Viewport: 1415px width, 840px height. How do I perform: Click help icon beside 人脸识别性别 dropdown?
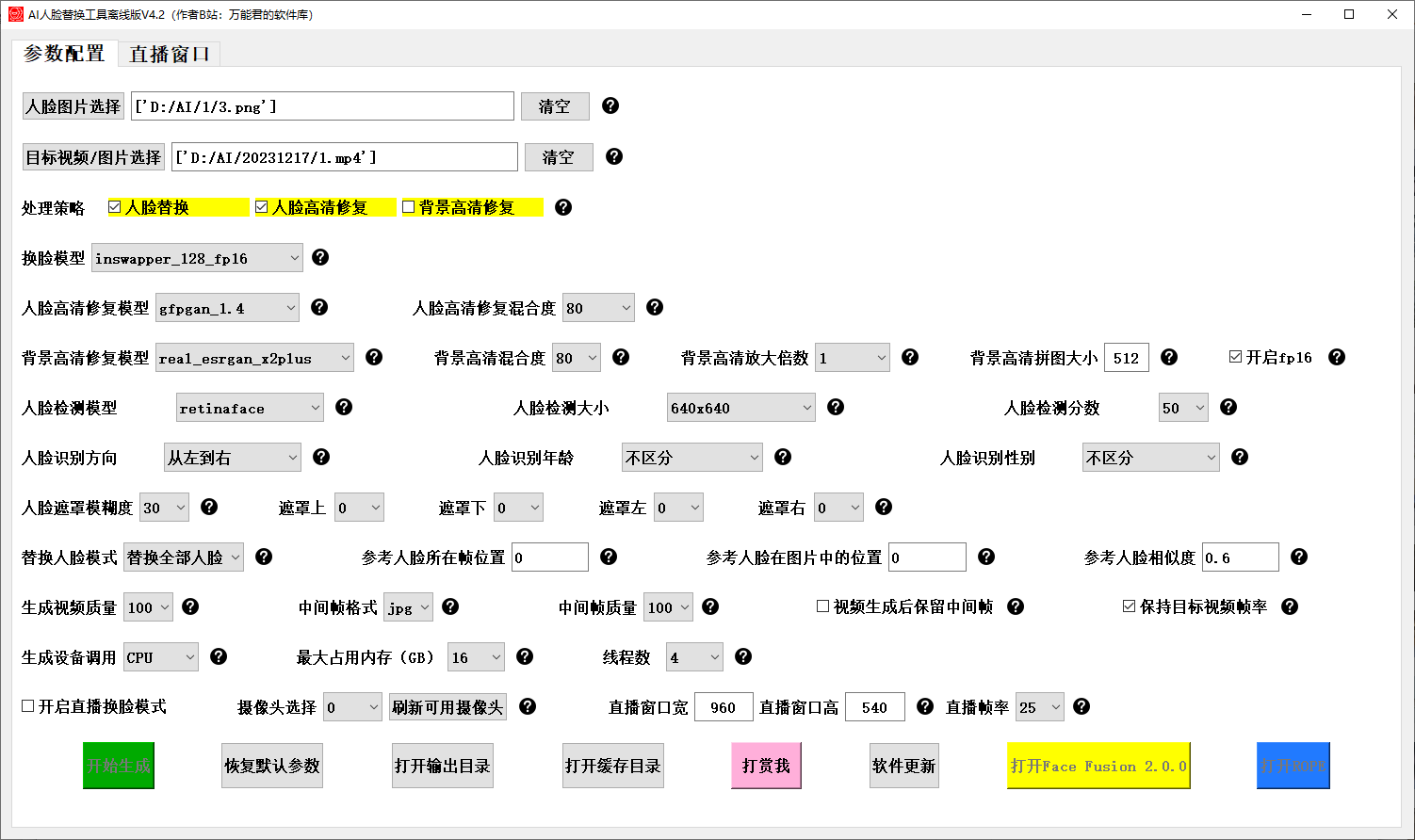1240,457
